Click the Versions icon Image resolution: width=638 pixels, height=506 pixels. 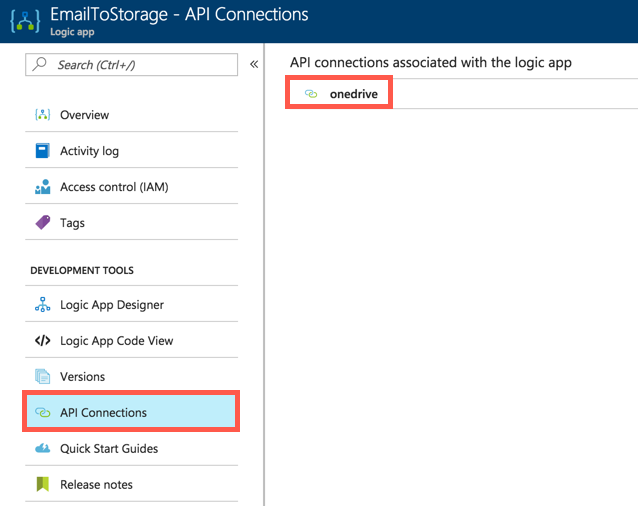(42, 377)
